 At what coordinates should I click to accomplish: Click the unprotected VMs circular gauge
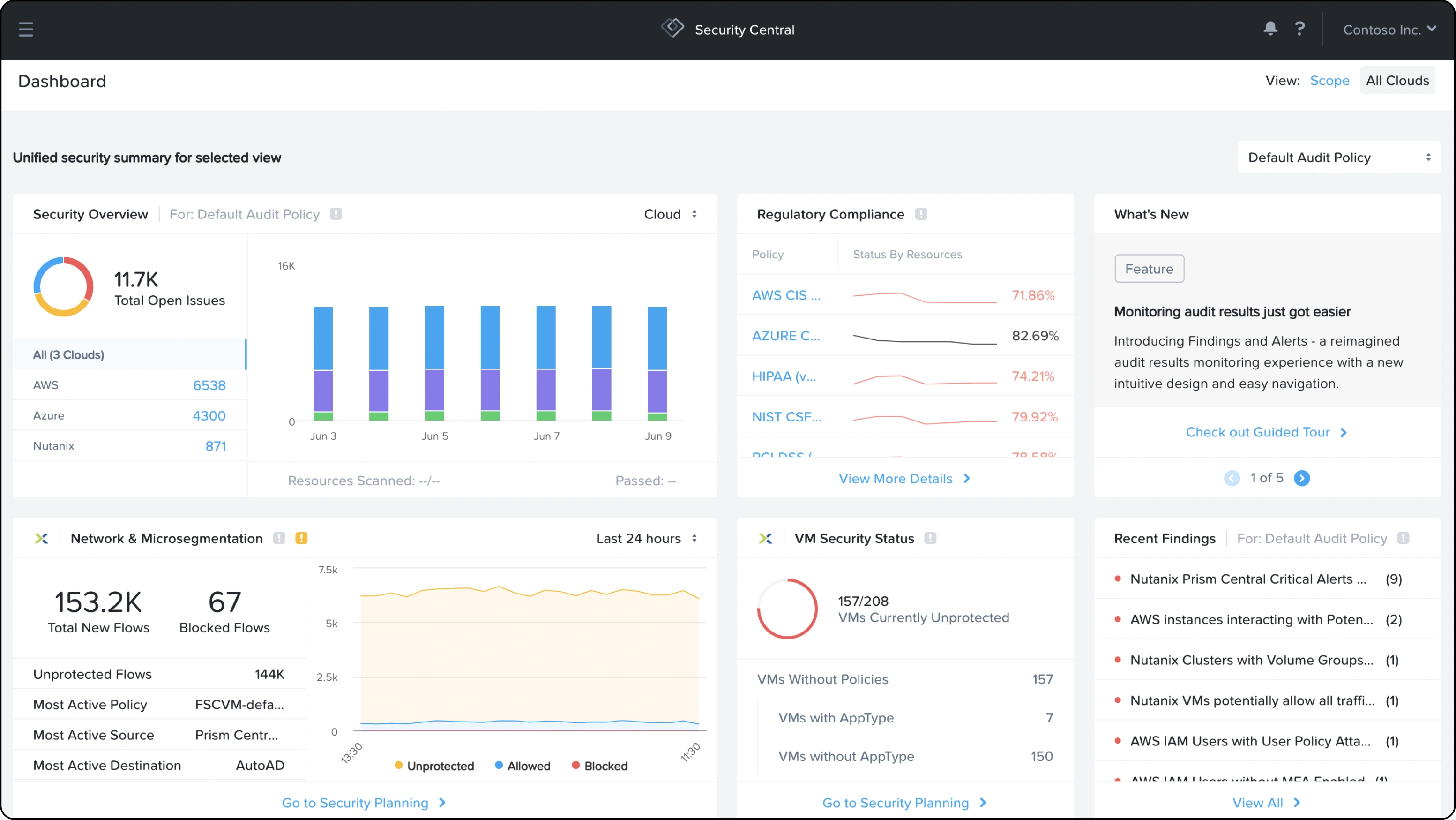coord(787,609)
